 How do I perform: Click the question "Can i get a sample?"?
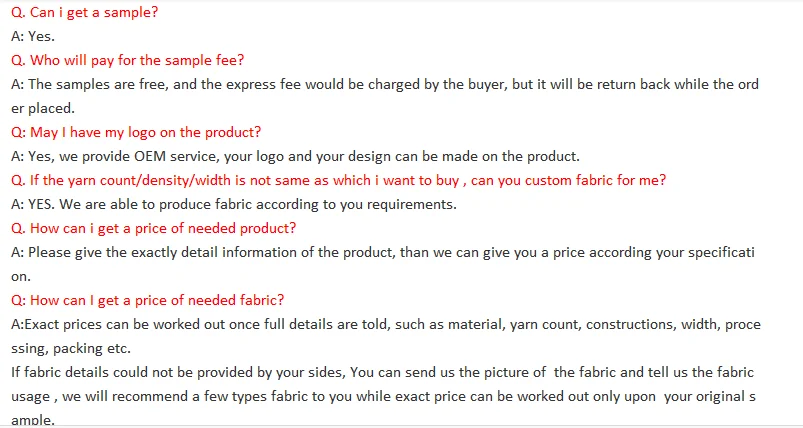tap(84, 13)
